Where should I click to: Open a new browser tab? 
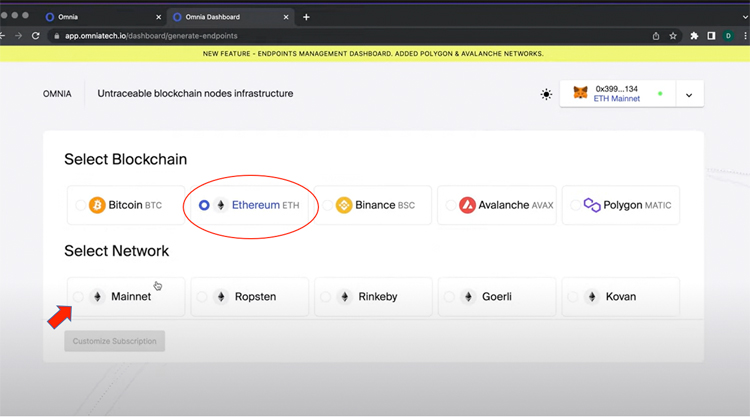click(306, 17)
